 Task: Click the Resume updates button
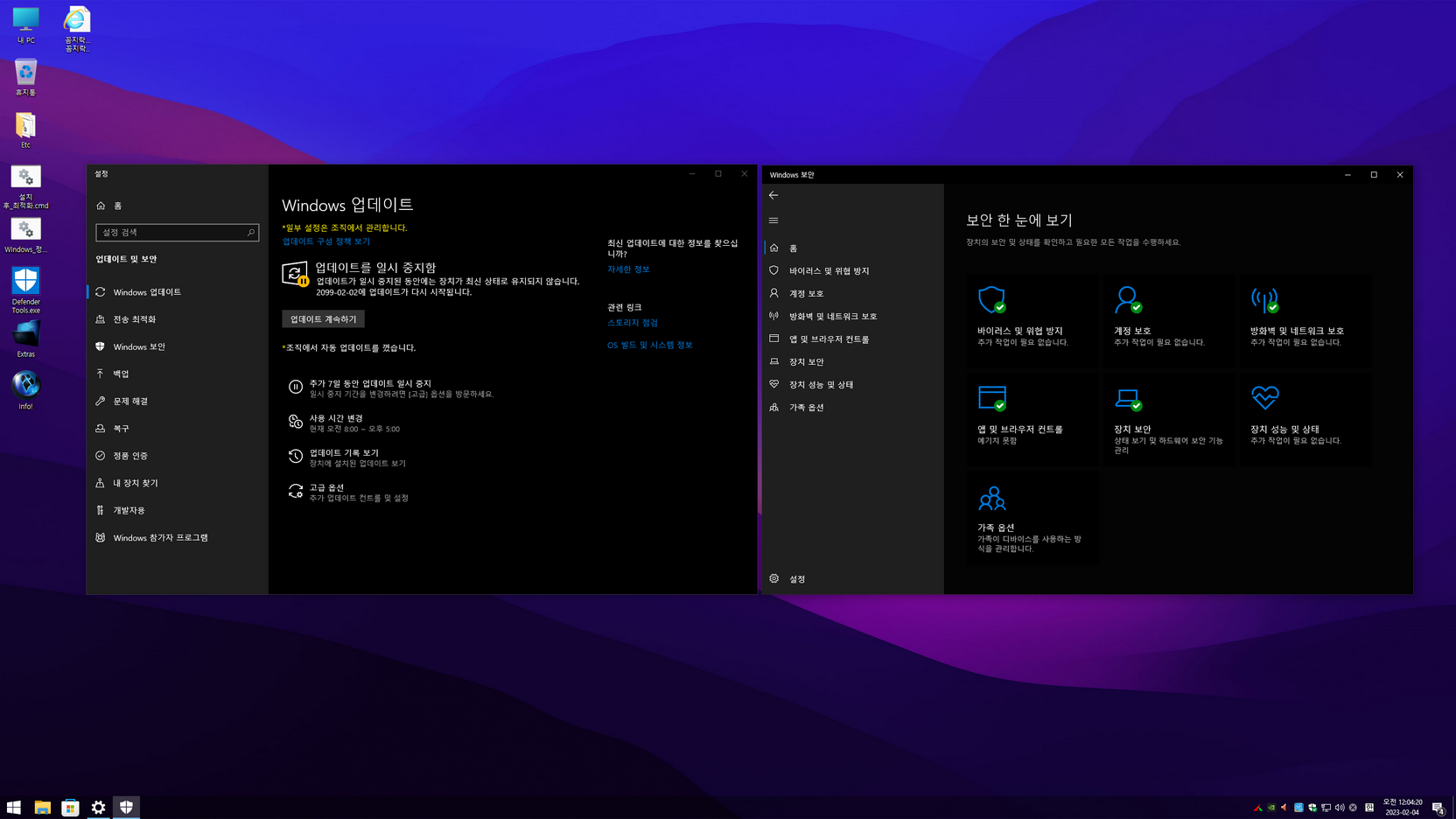tap(323, 319)
